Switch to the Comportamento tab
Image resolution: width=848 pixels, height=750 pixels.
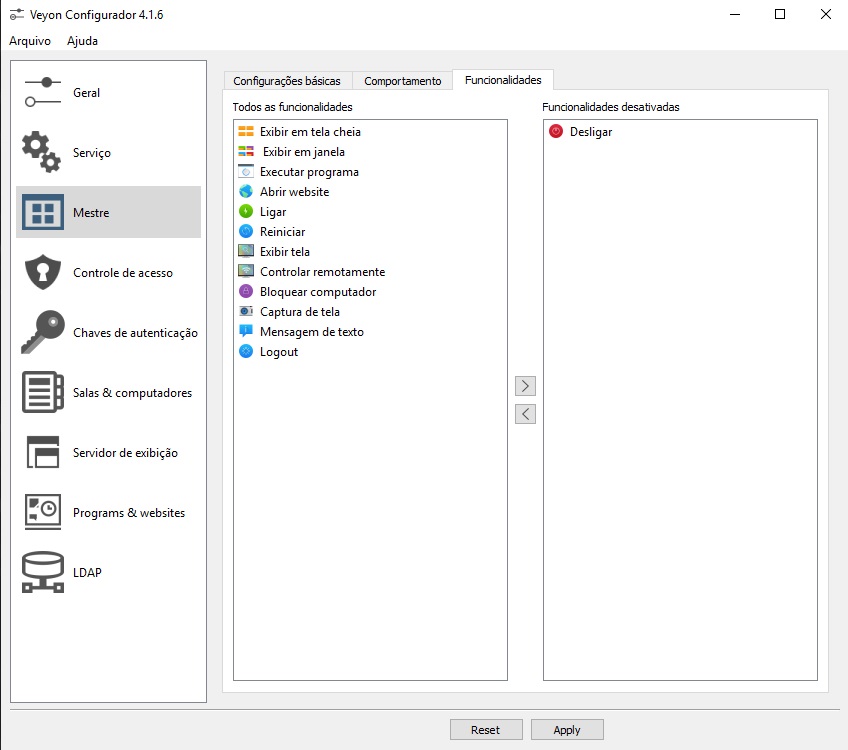pos(402,81)
